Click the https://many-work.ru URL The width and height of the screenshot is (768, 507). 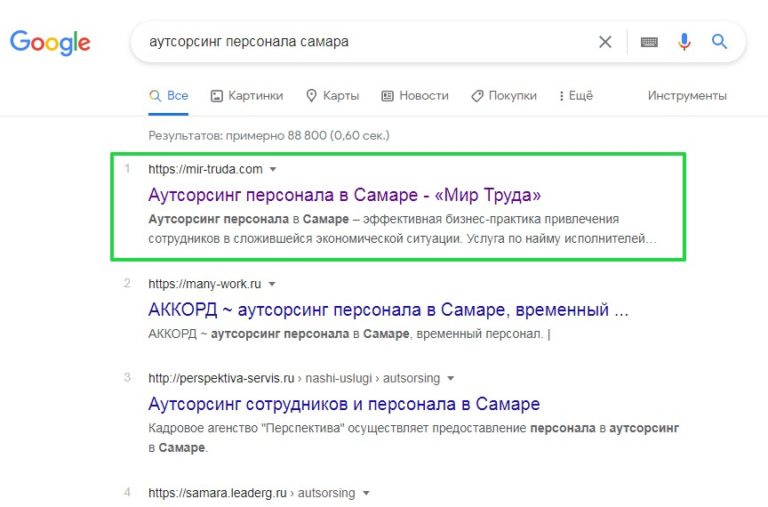(x=205, y=284)
